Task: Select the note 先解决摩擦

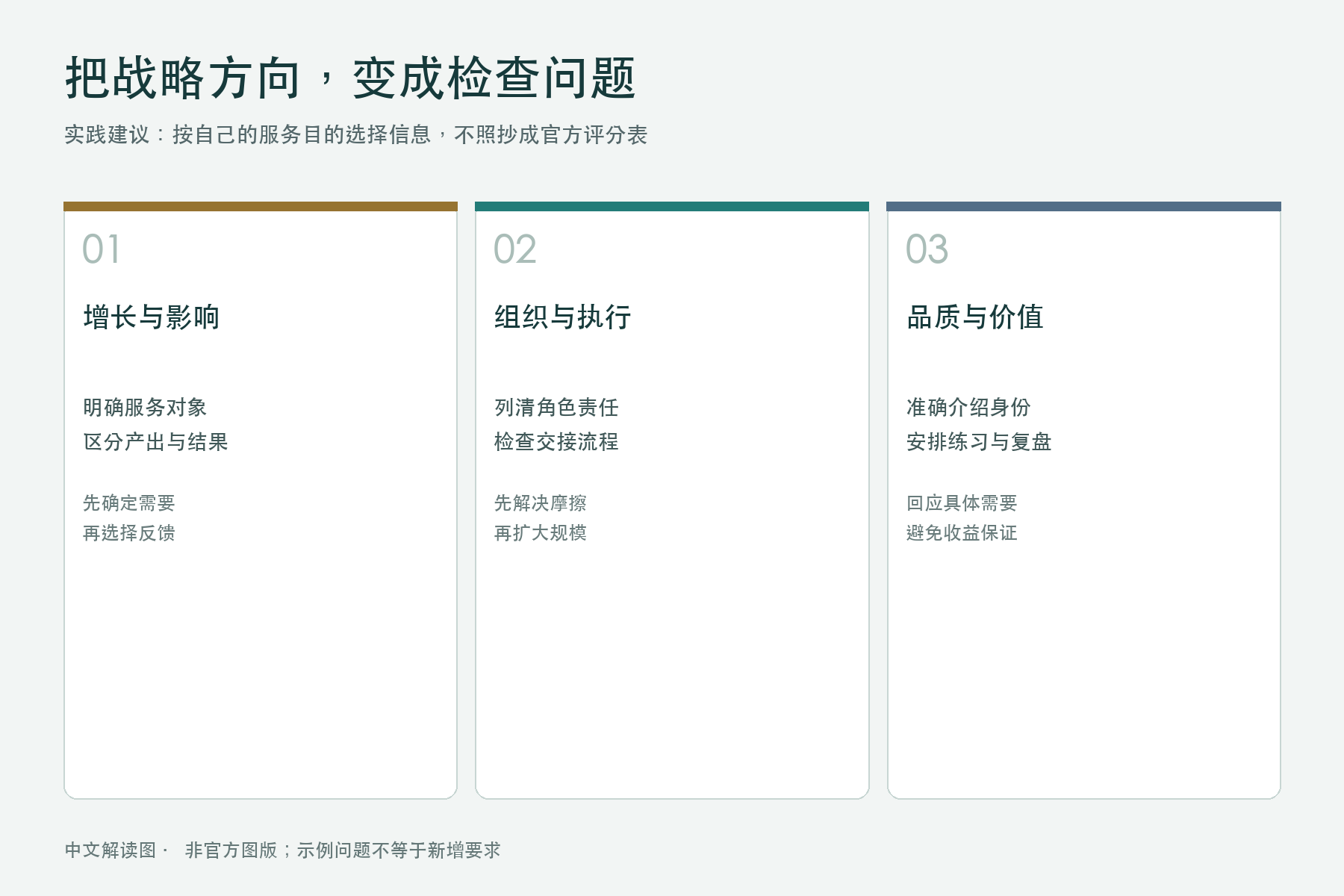Action: 541,503
